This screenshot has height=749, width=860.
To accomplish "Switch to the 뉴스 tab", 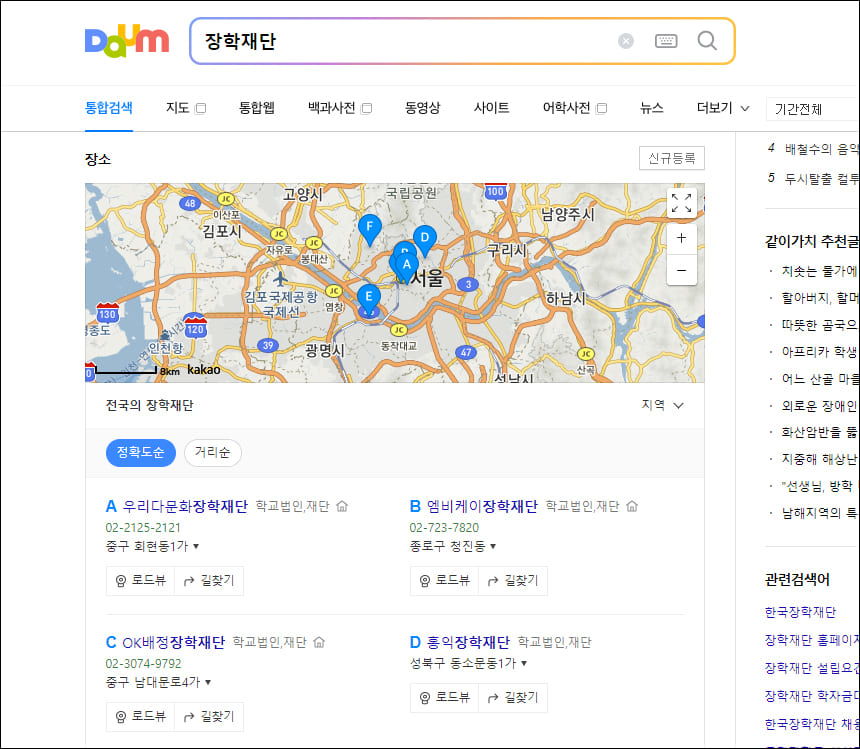I will pyautogui.click(x=651, y=108).
